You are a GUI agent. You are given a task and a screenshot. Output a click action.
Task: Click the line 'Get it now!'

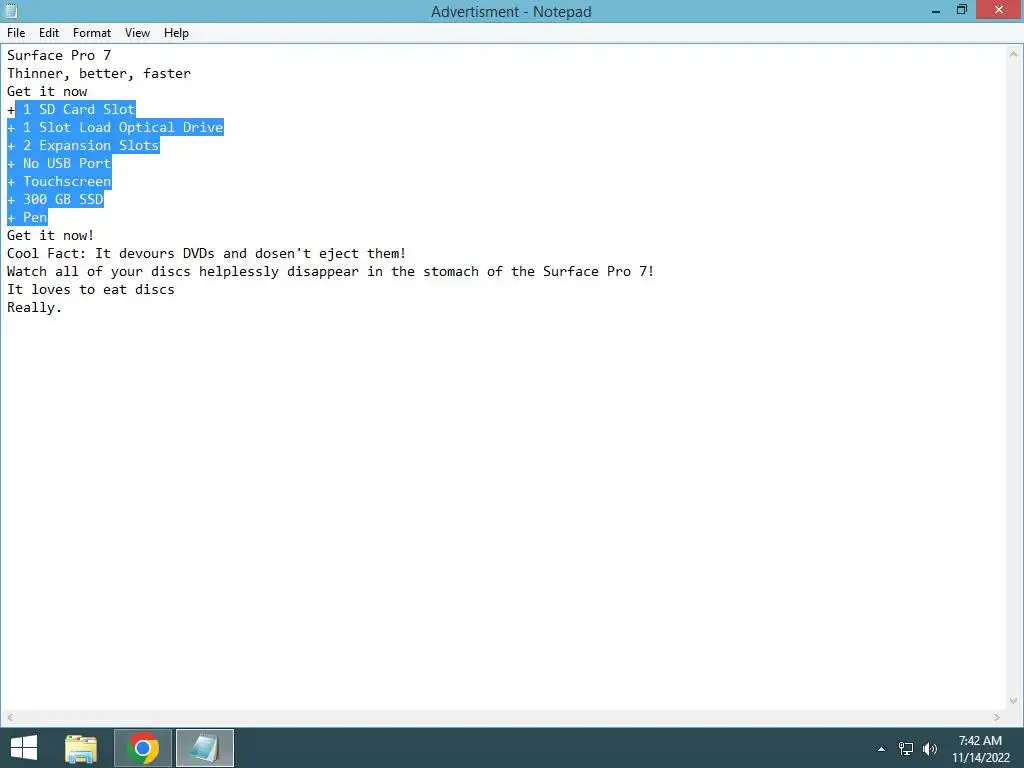pos(50,235)
